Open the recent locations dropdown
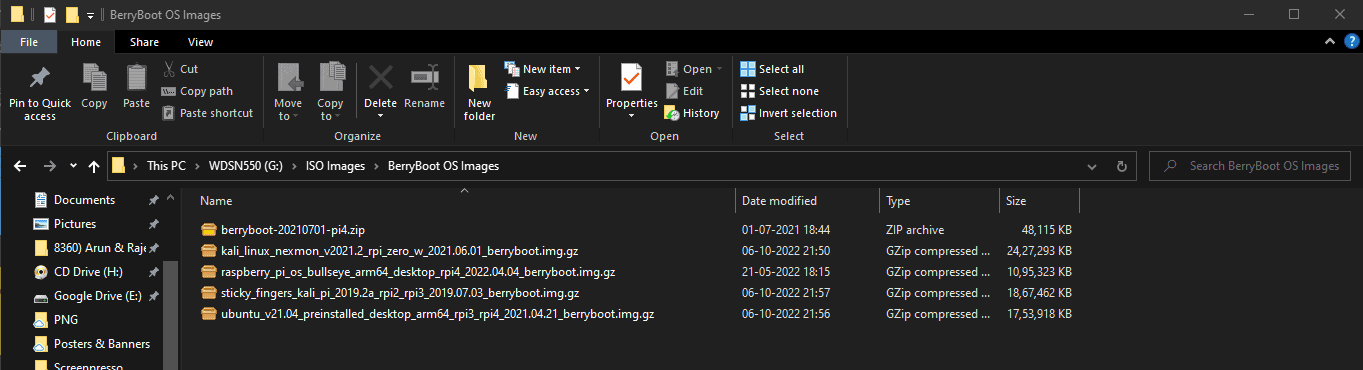The image size is (1363, 370). [x=74, y=166]
